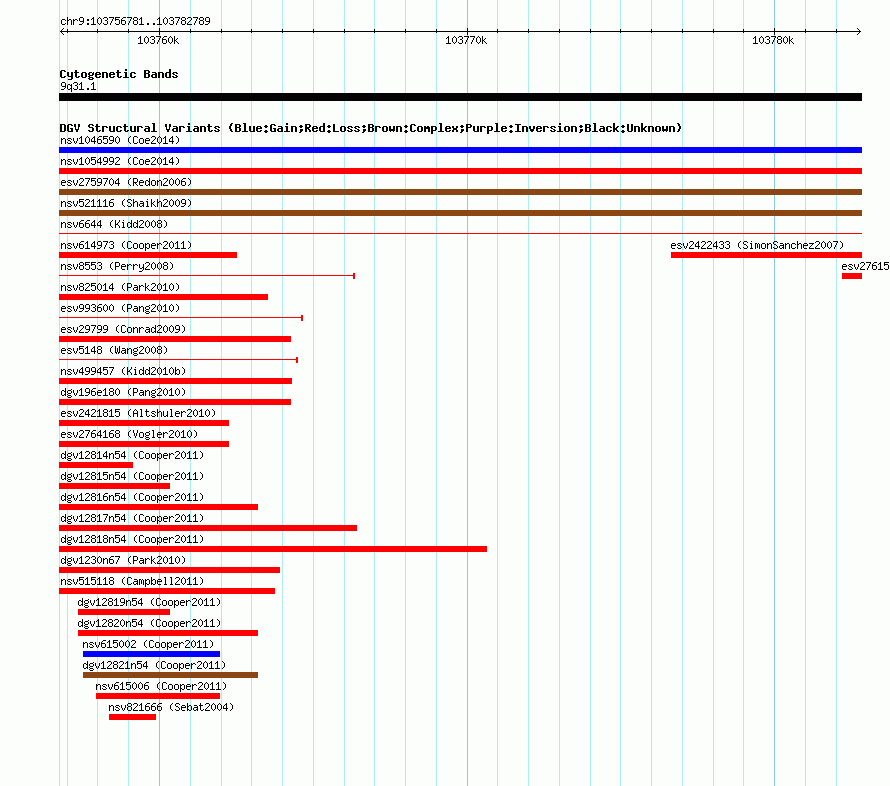Click the 103760k ruler tick label

click(158, 40)
